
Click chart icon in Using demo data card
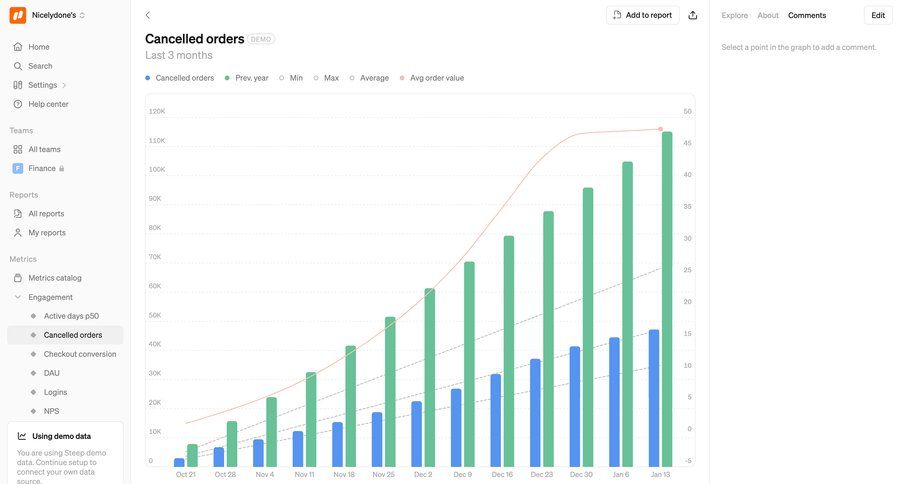point(22,436)
